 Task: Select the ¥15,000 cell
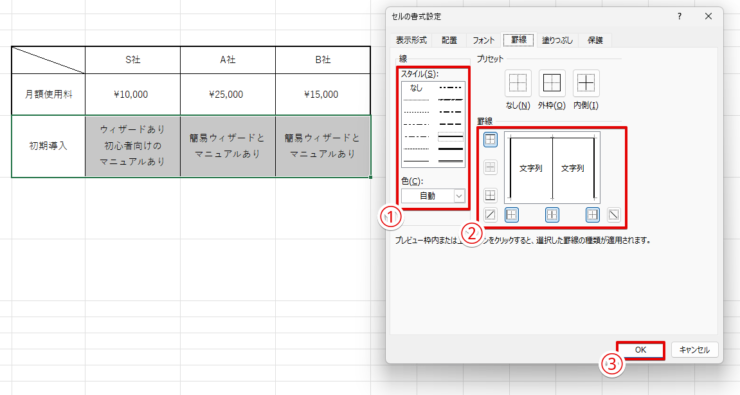(322, 94)
